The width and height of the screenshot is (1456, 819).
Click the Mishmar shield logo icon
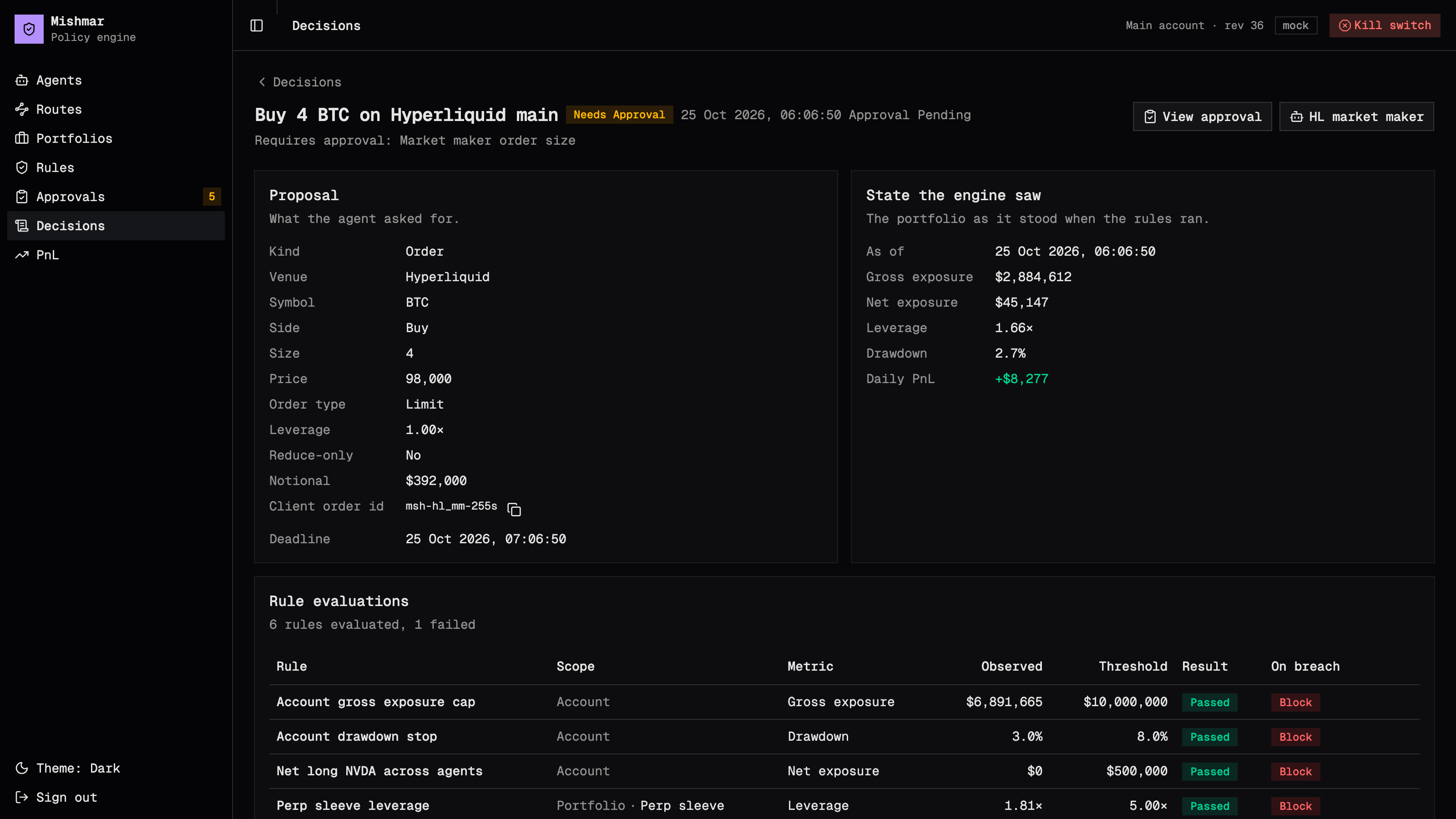[x=29, y=29]
